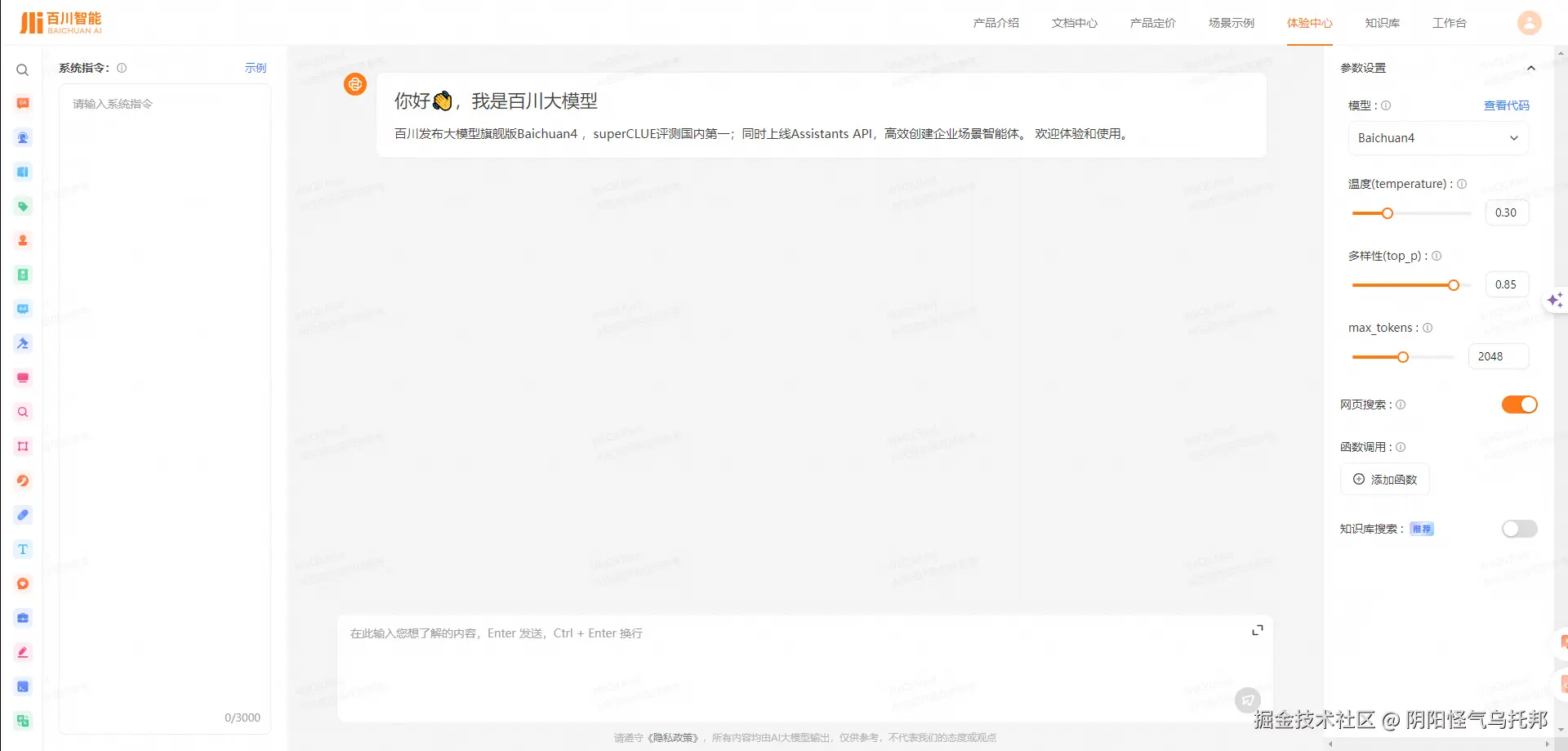The width and height of the screenshot is (1568, 751).
Task: Open the customer service headset icon
Action: tap(23, 137)
